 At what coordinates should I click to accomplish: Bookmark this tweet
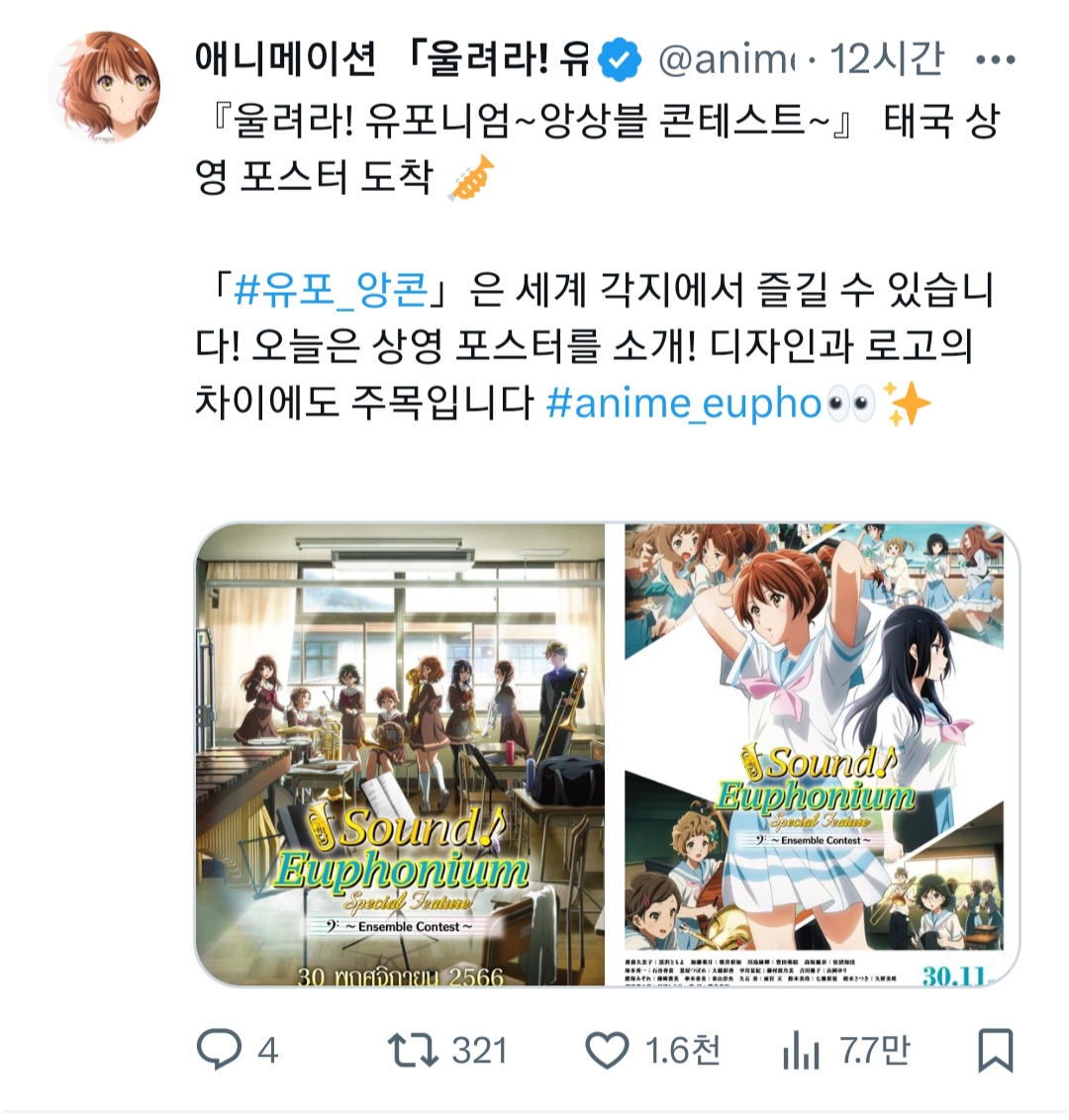point(995,1050)
